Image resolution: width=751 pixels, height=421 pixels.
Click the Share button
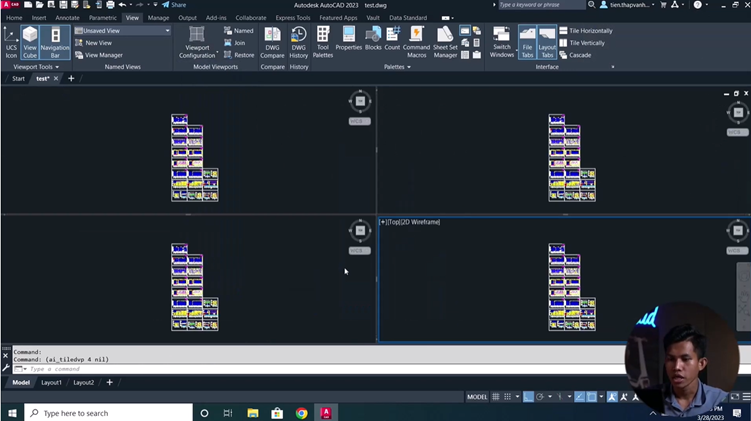pos(174,5)
